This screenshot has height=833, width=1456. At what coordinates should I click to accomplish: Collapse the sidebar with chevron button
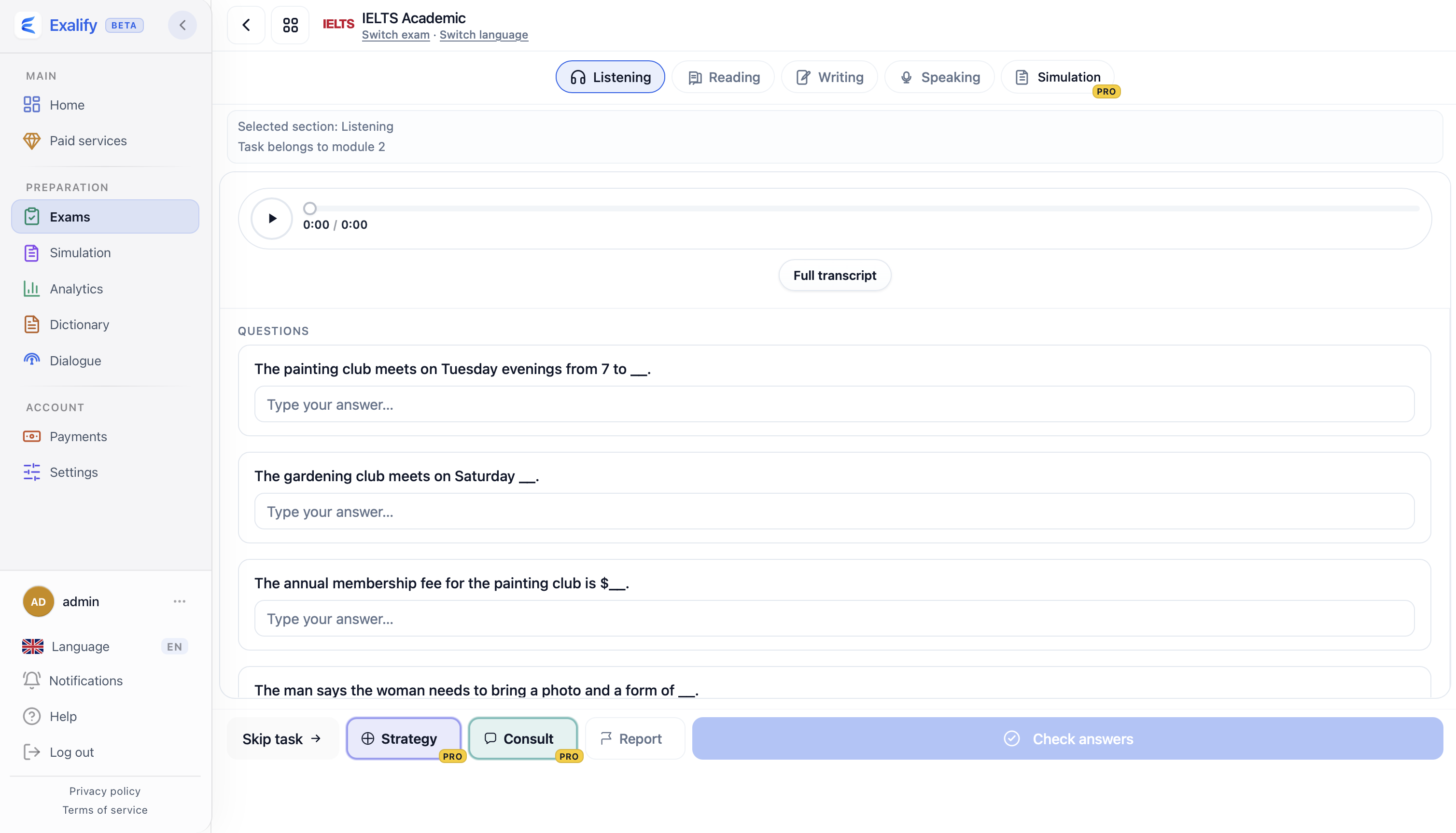(x=182, y=25)
